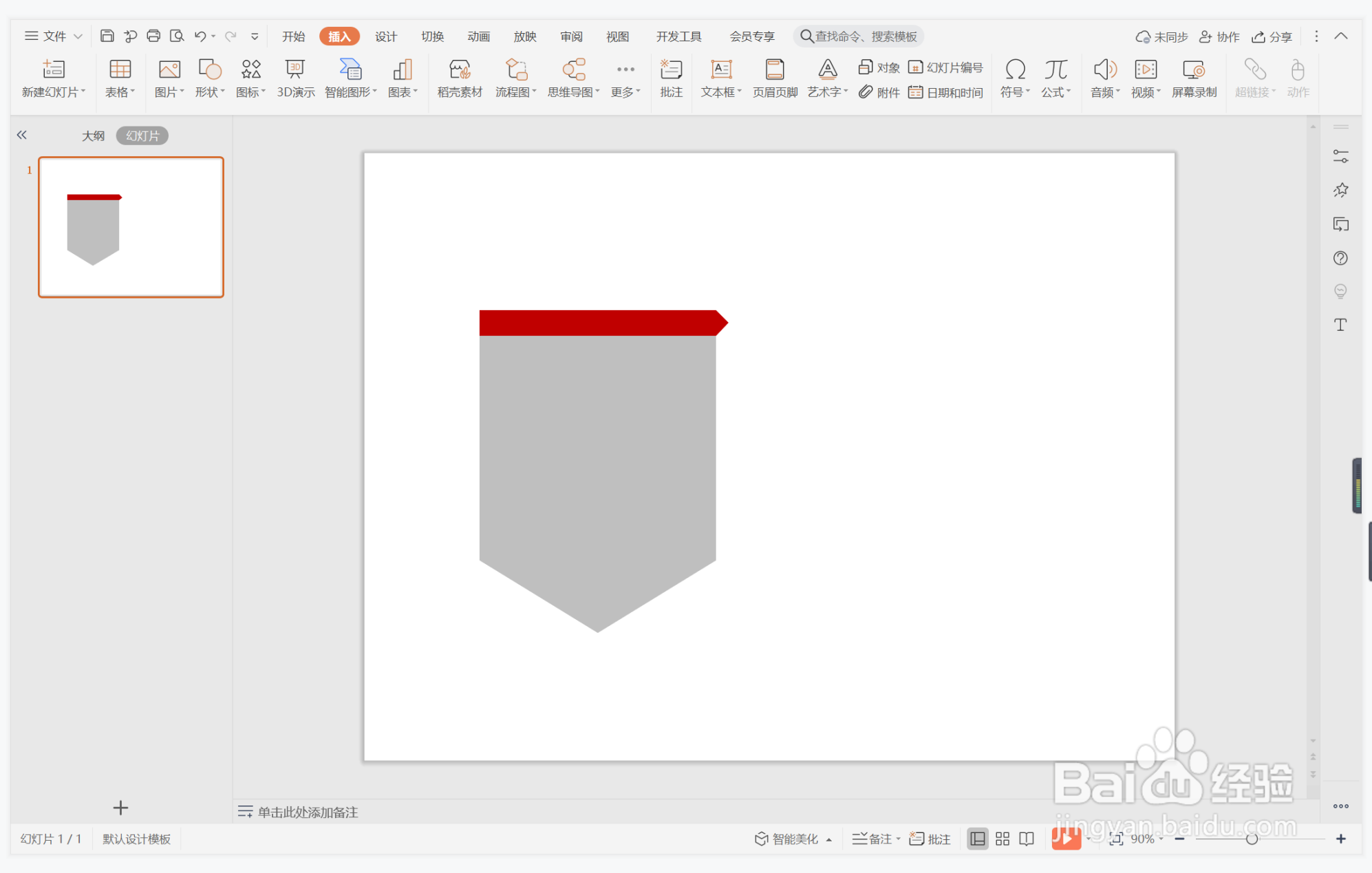
Task: Expand the 文件 menu dropdown arrow
Action: [78, 36]
